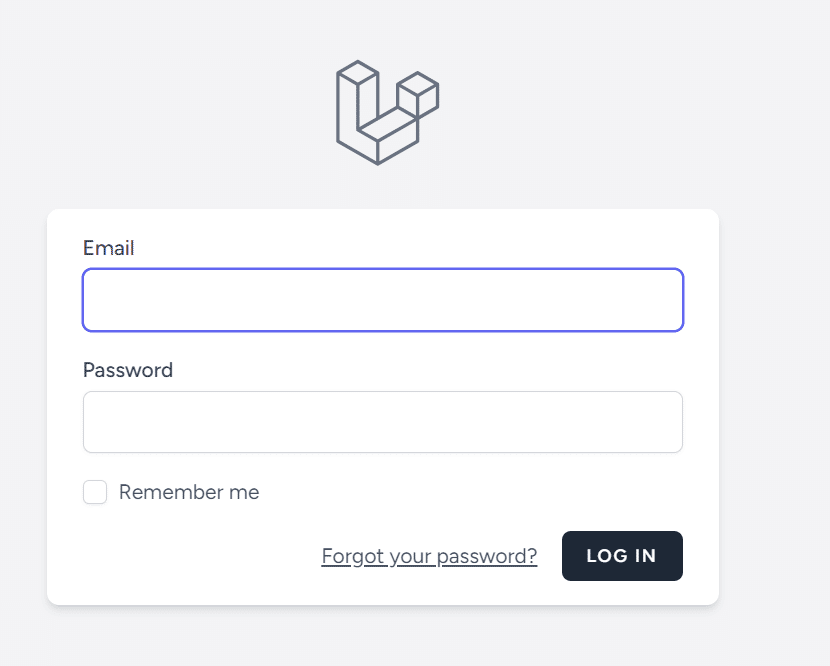Viewport: 830px width, 666px height.
Task: Enable the Remember me option box
Action: (95, 492)
